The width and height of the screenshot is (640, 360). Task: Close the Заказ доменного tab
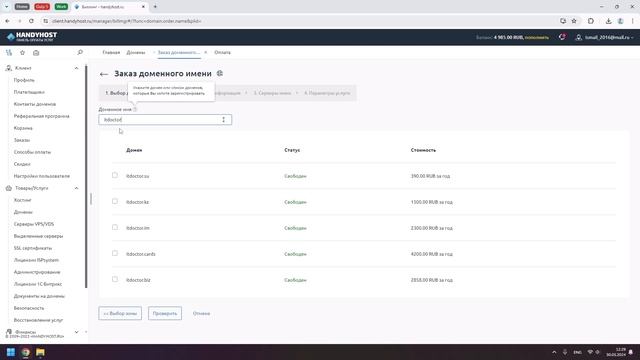pos(206,52)
